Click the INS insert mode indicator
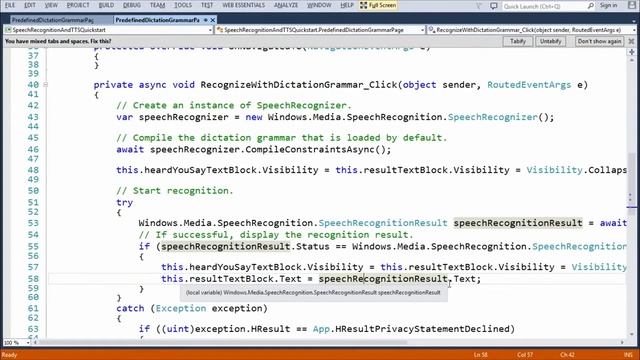Image resolution: width=640 pixels, height=360 pixels. point(628,355)
